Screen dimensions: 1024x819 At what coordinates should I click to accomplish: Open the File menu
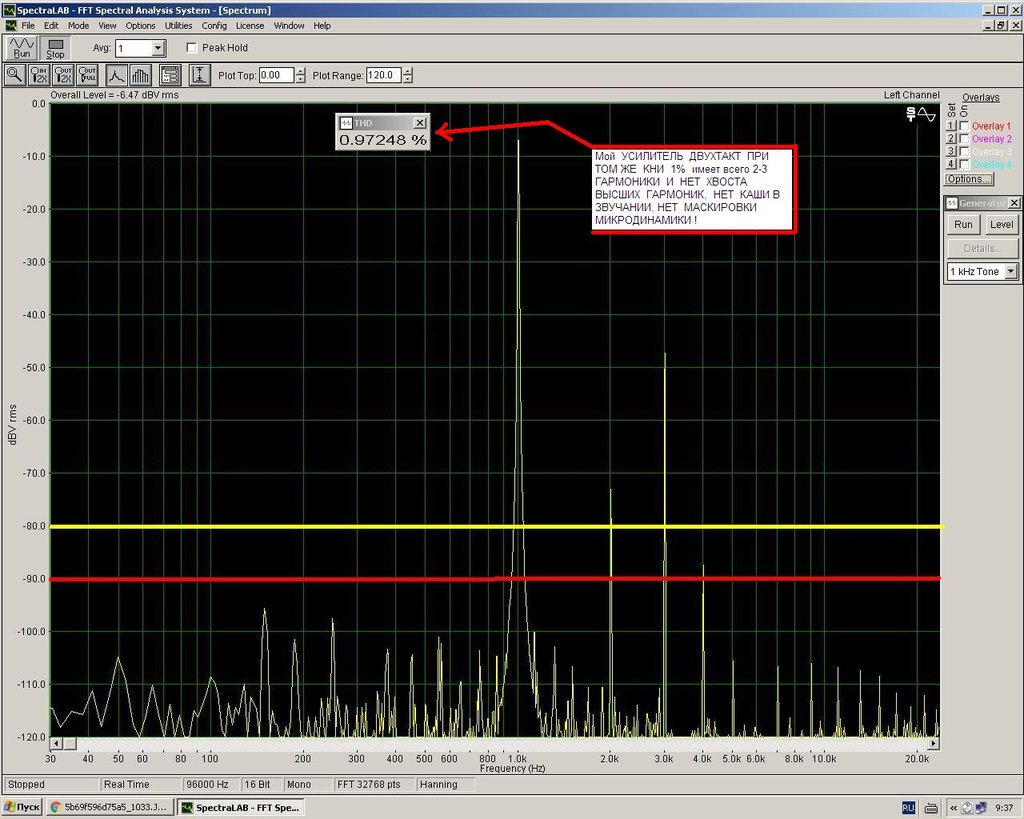28,25
